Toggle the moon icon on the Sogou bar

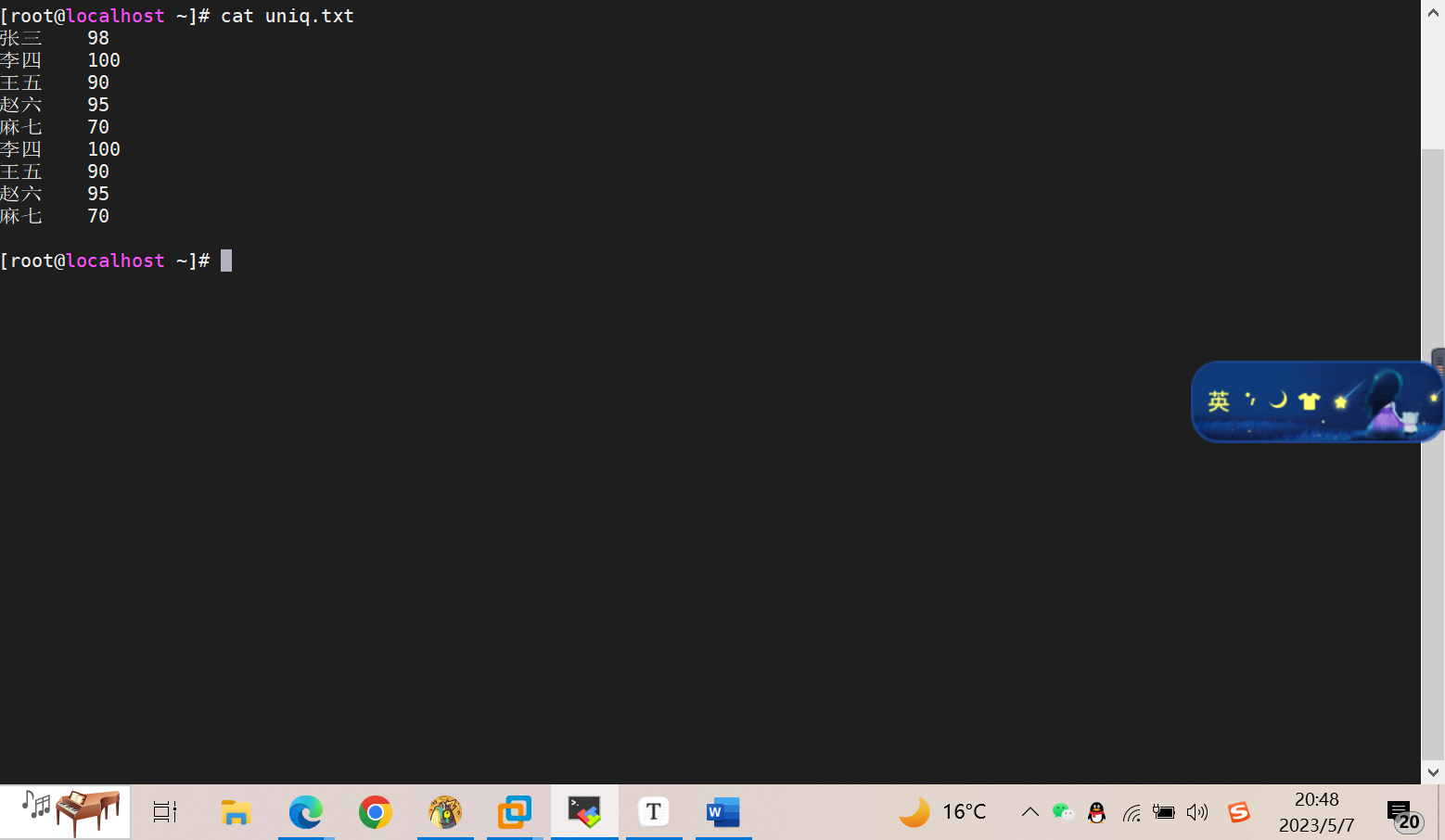pos(1277,401)
